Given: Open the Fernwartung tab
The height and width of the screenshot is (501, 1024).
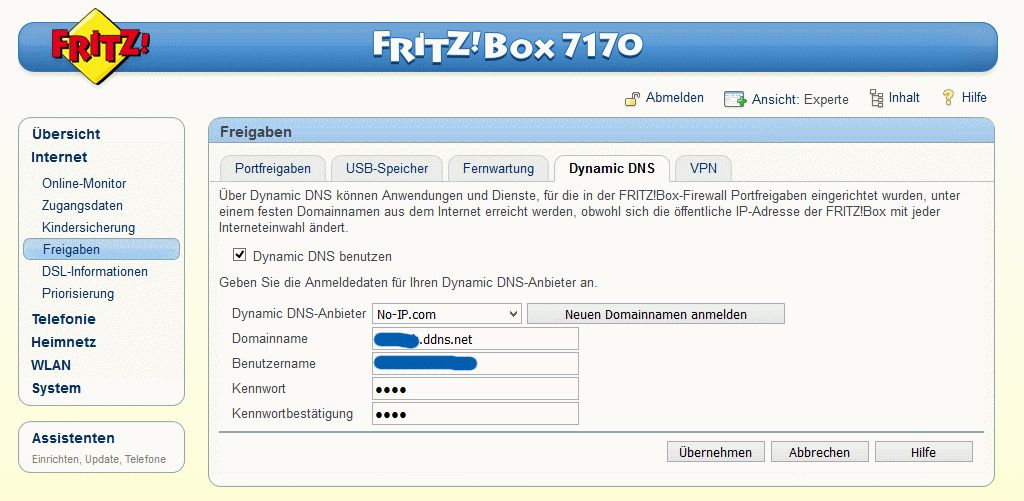Looking at the screenshot, I should click(x=498, y=169).
